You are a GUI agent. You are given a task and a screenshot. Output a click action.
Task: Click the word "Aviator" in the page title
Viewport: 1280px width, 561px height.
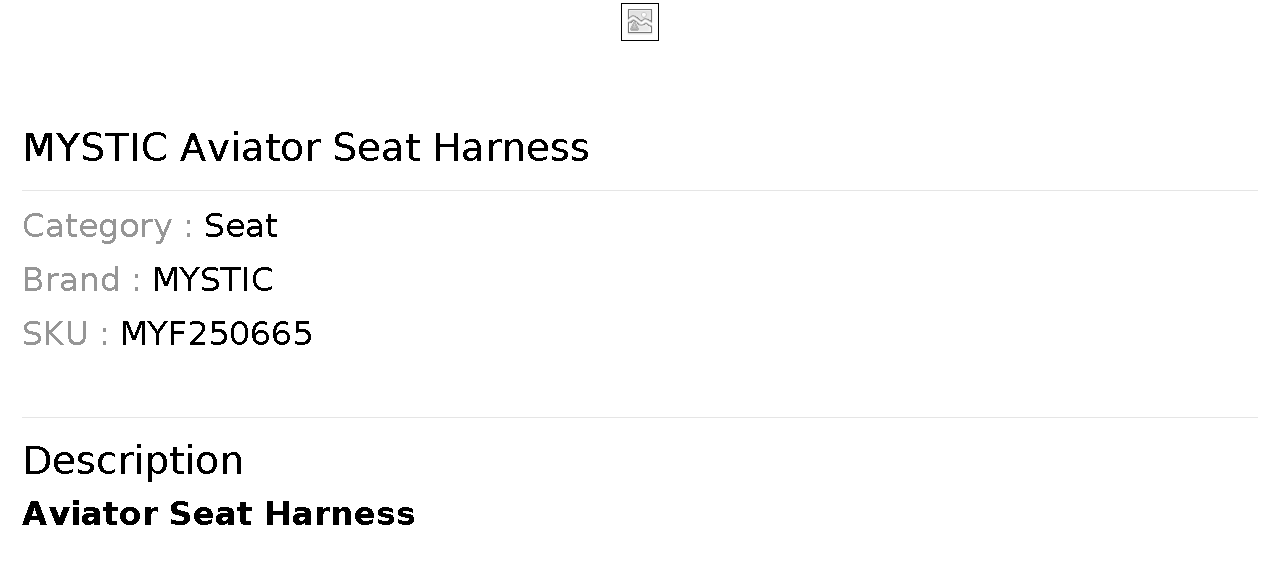pos(251,148)
